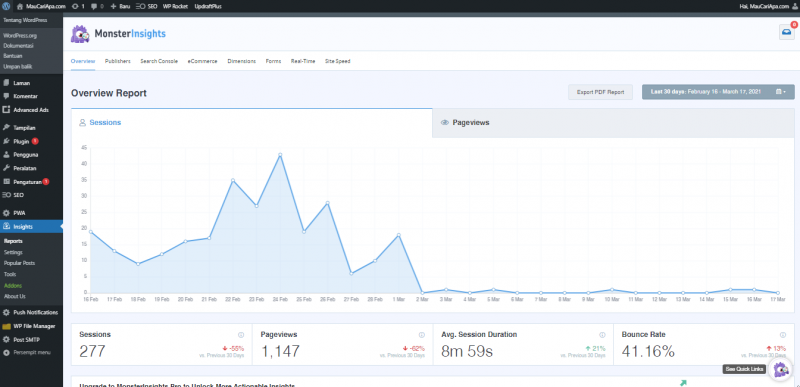800x387 pixels.
Task: Open the WordPress logo menu
Action: coord(6,6)
